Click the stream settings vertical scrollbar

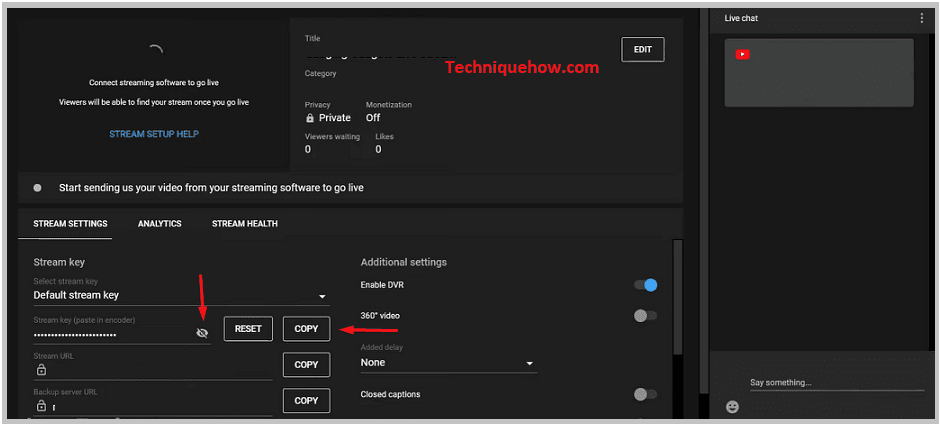677,297
